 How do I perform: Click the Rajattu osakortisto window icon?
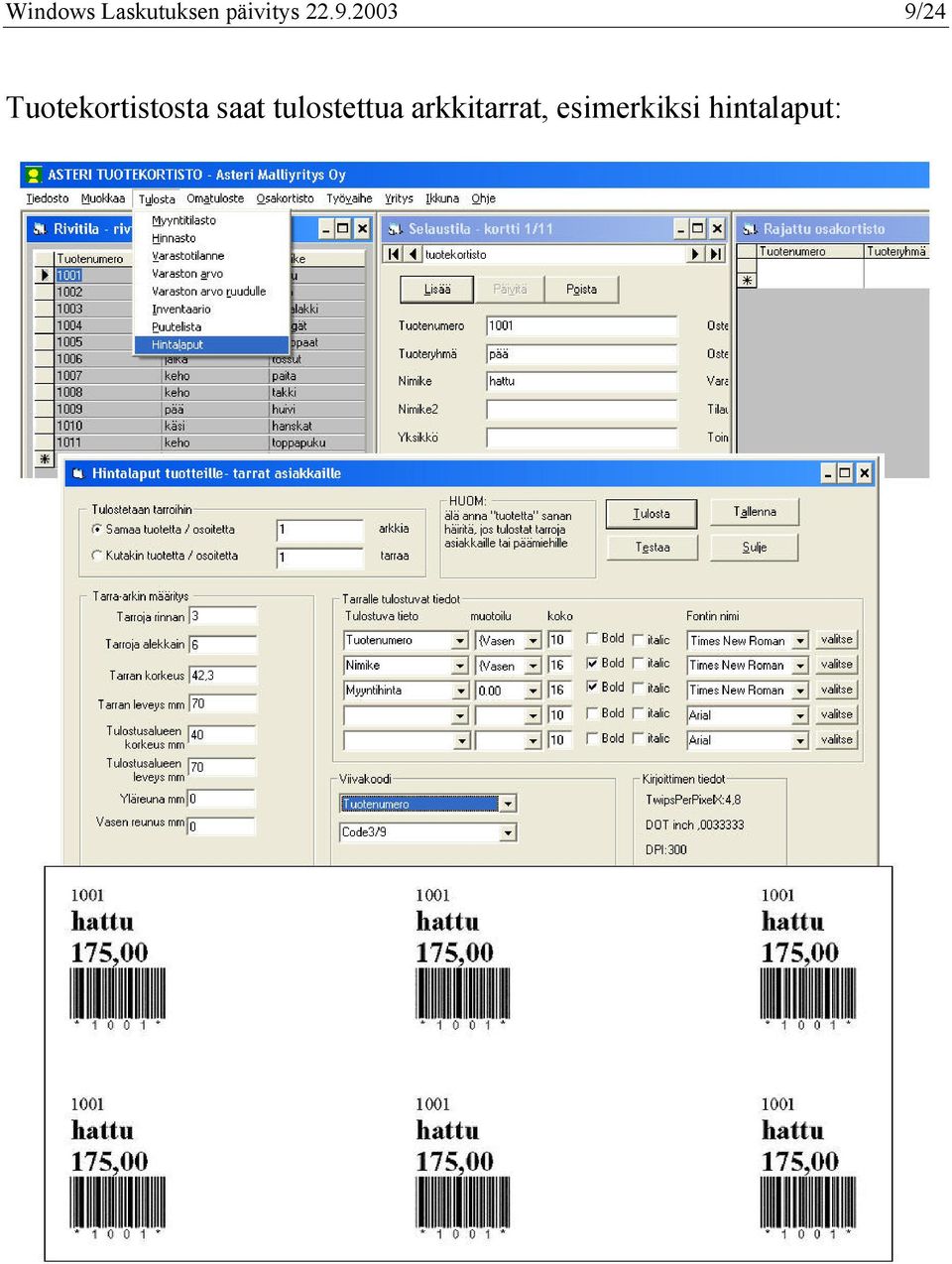(x=750, y=228)
